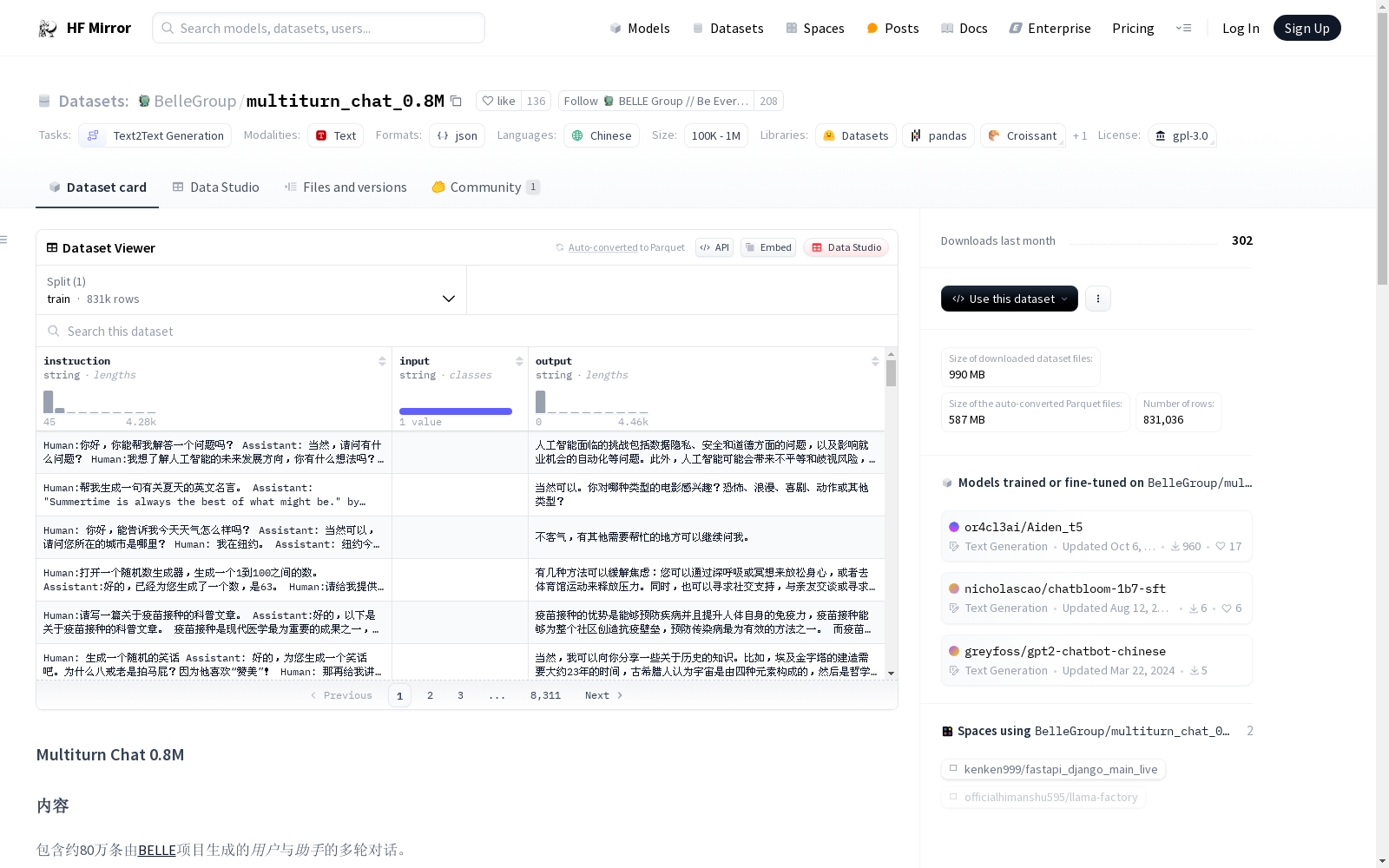This screenshot has height=868, width=1389.
Task: Click the BelleGroup avatar icon
Action: [x=144, y=101]
